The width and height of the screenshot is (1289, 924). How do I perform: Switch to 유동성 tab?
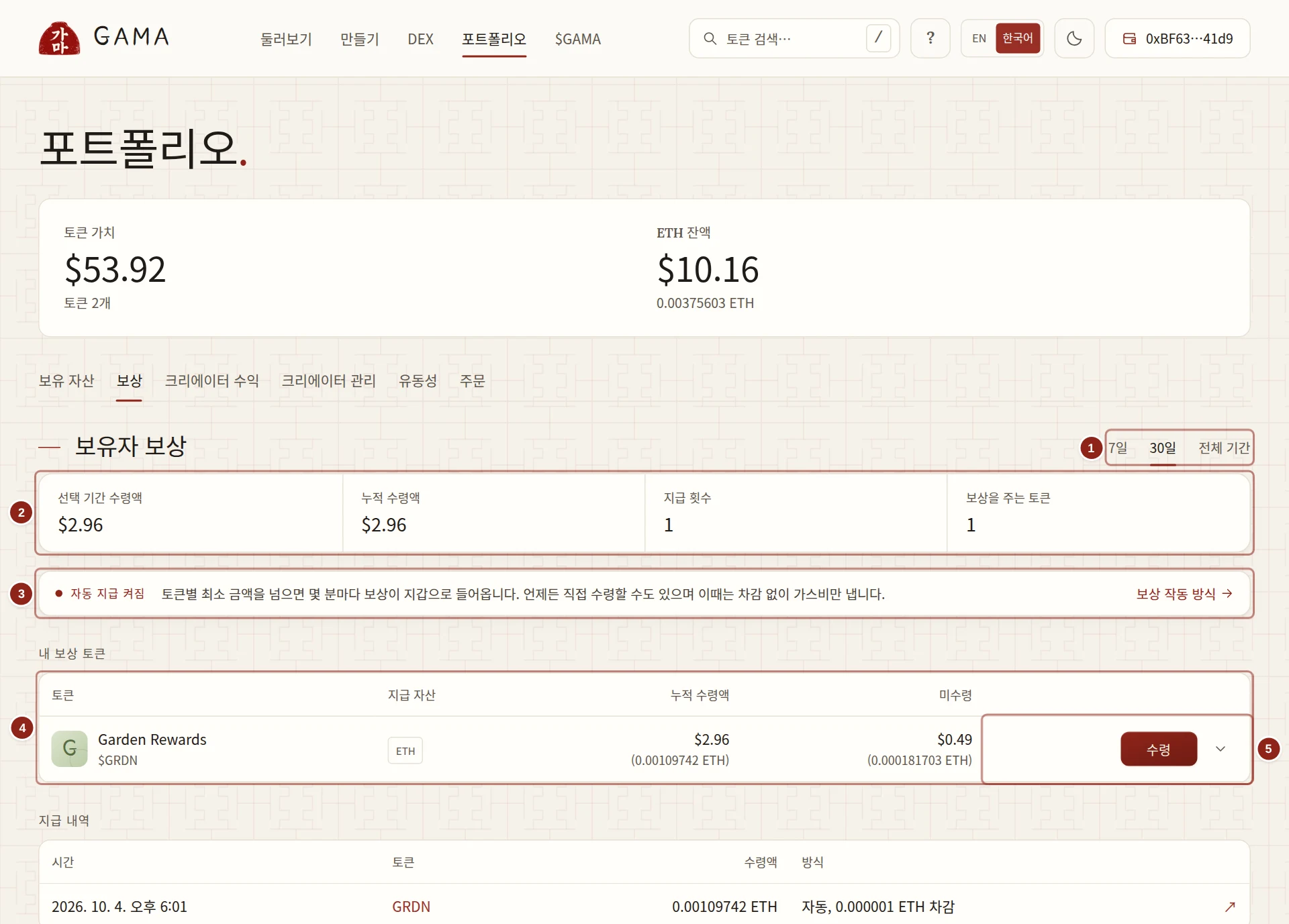tap(418, 380)
